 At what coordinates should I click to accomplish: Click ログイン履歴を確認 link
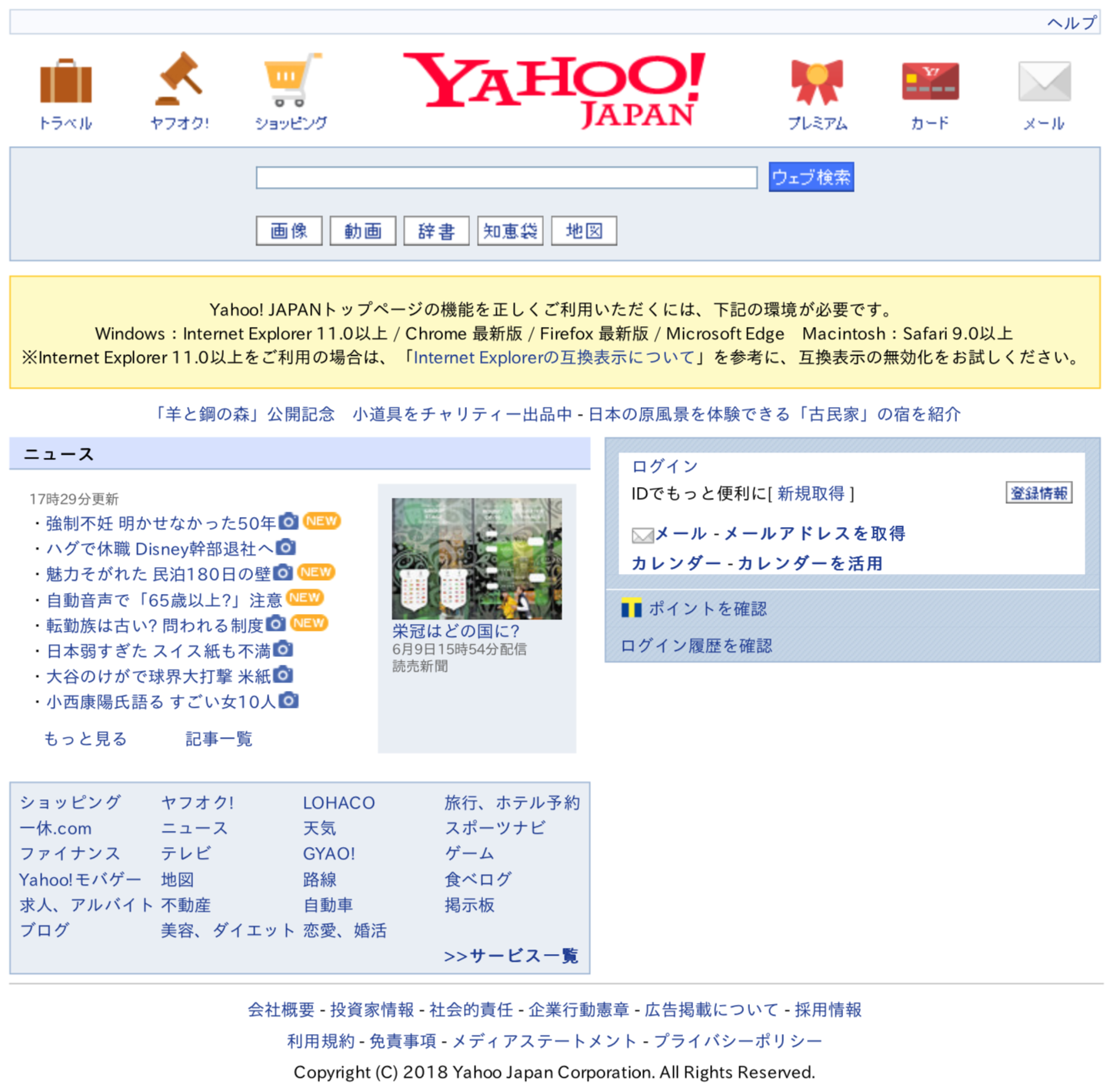pos(696,646)
